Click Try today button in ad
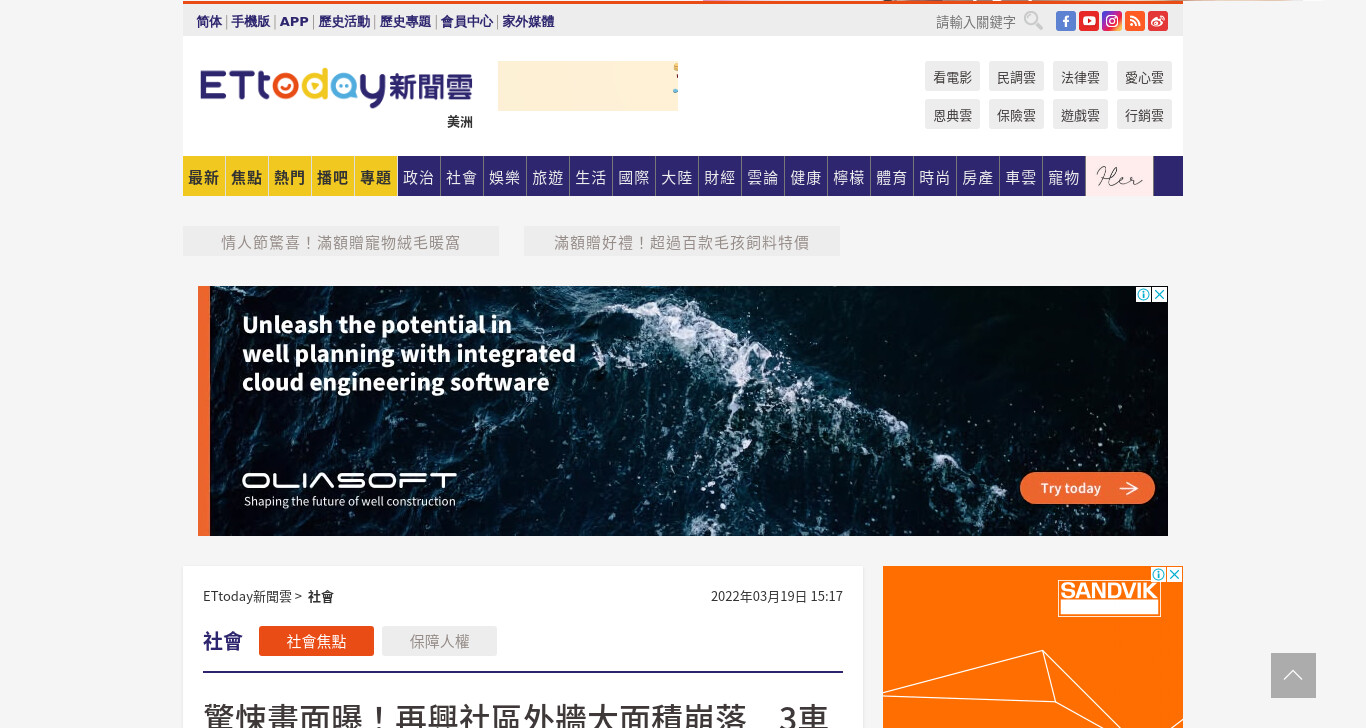The width and height of the screenshot is (1366, 728). coord(1087,488)
